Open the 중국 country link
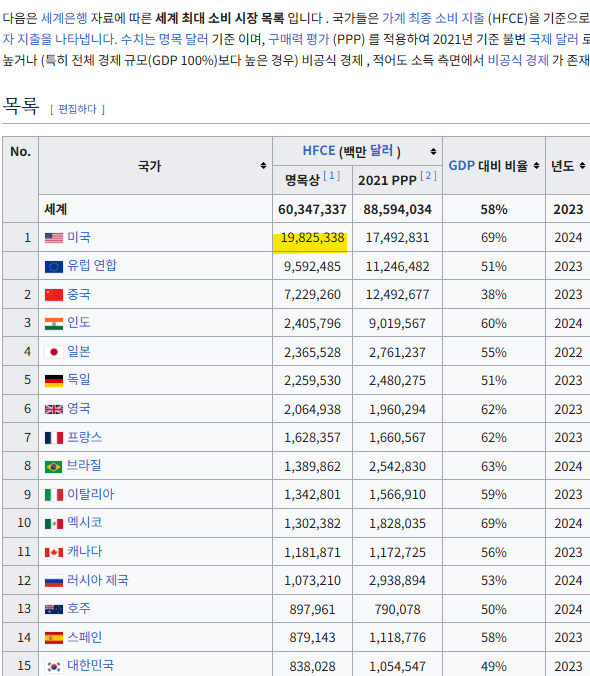This screenshot has width=590, height=676. click(x=79, y=294)
